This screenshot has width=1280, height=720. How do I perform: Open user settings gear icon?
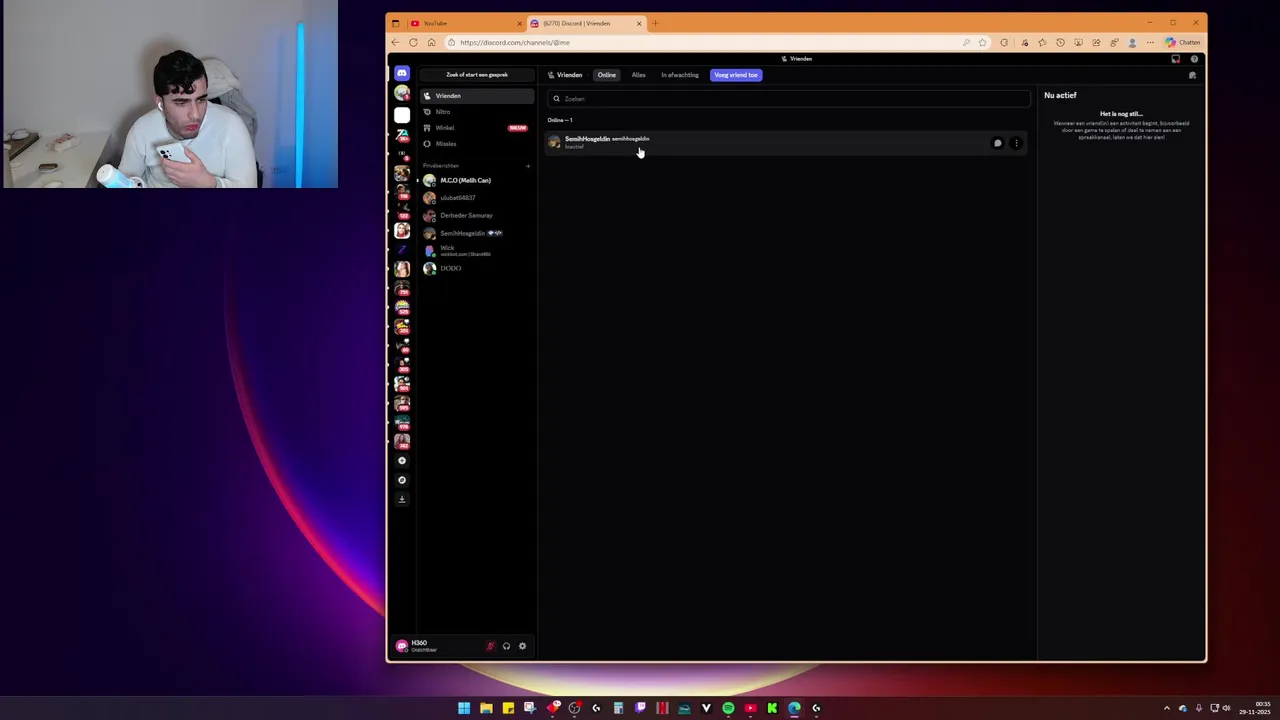522,646
